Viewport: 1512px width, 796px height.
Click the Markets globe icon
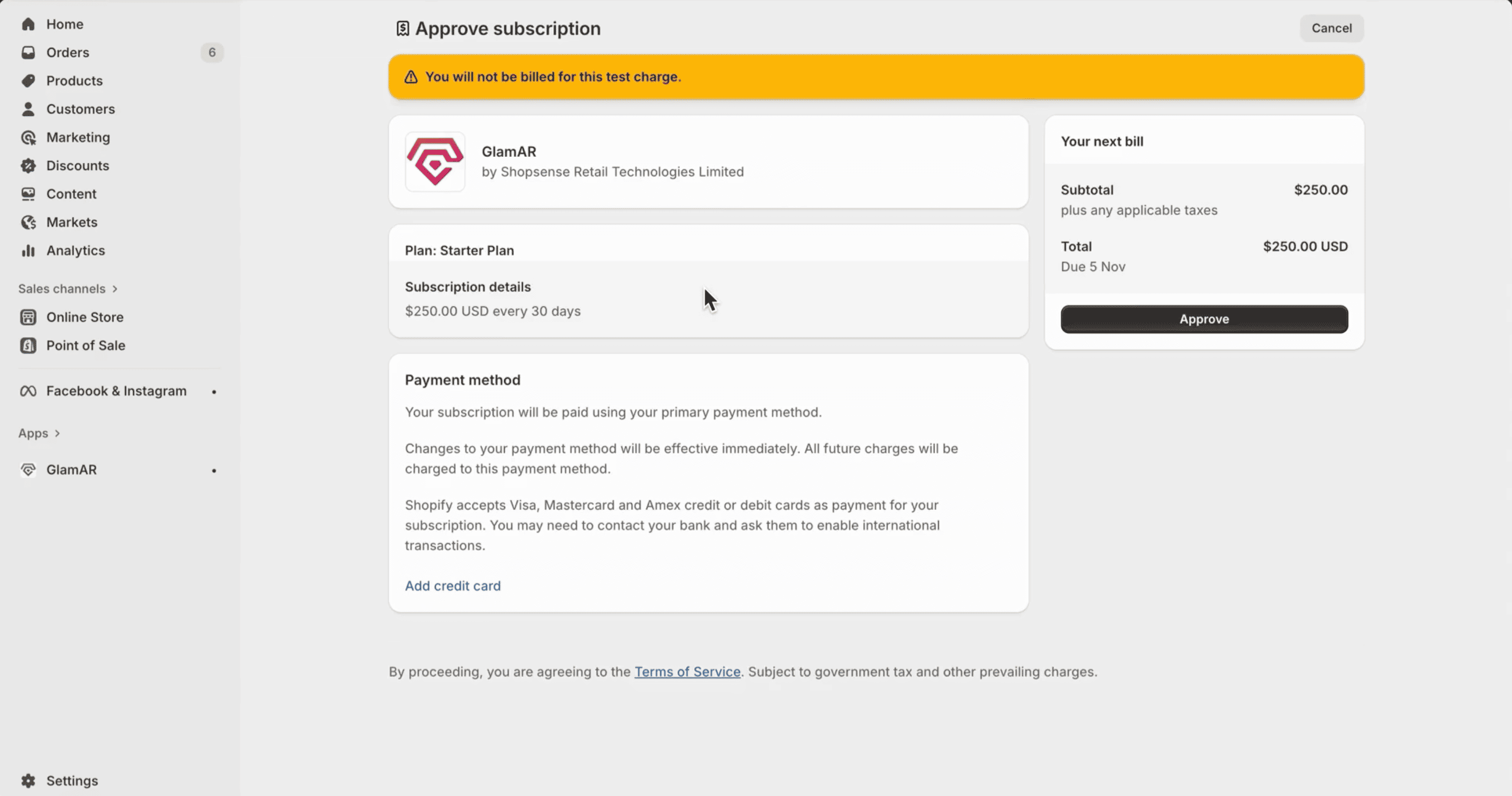point(28,222)
